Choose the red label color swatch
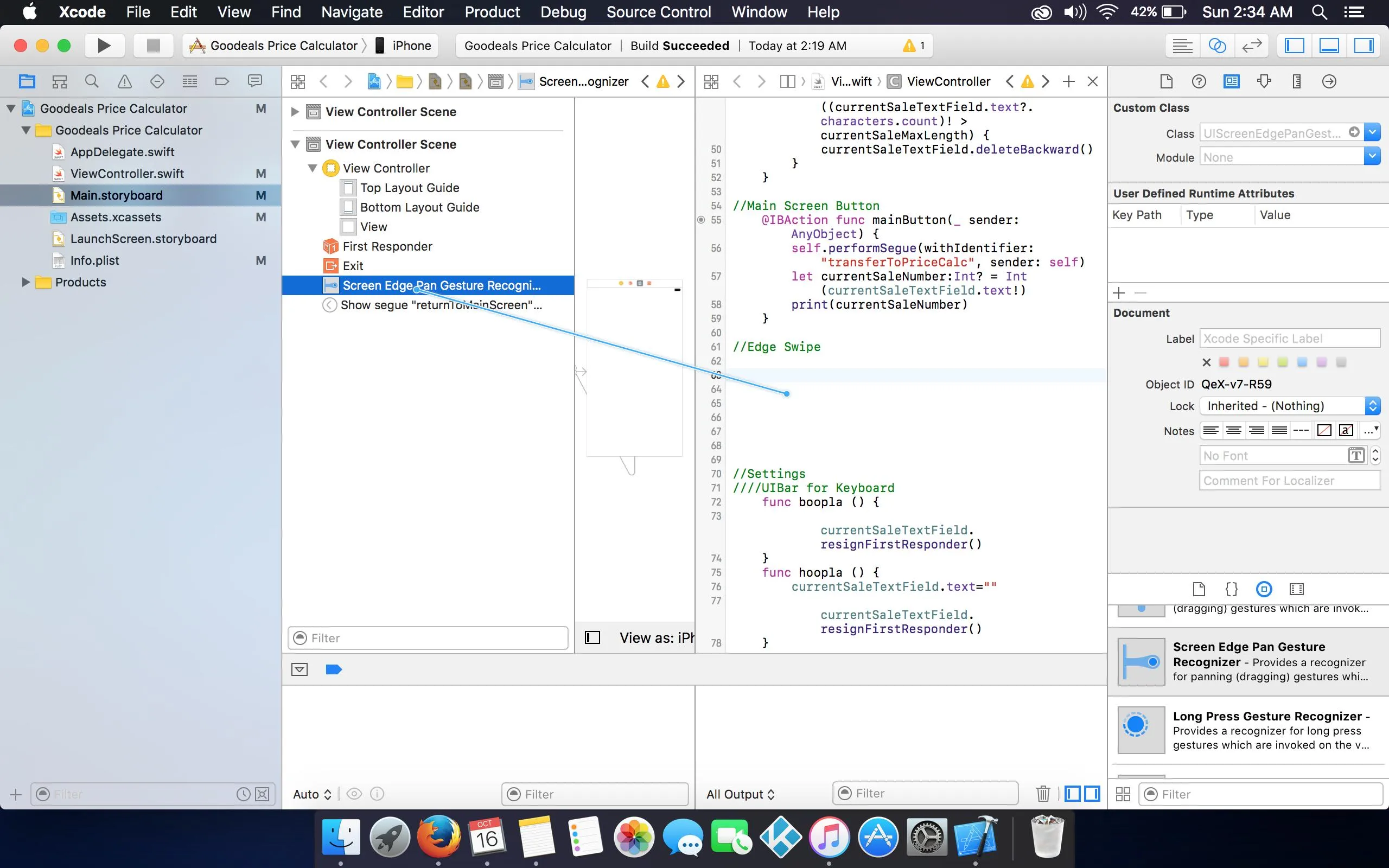 click(x=1224, y=362)
